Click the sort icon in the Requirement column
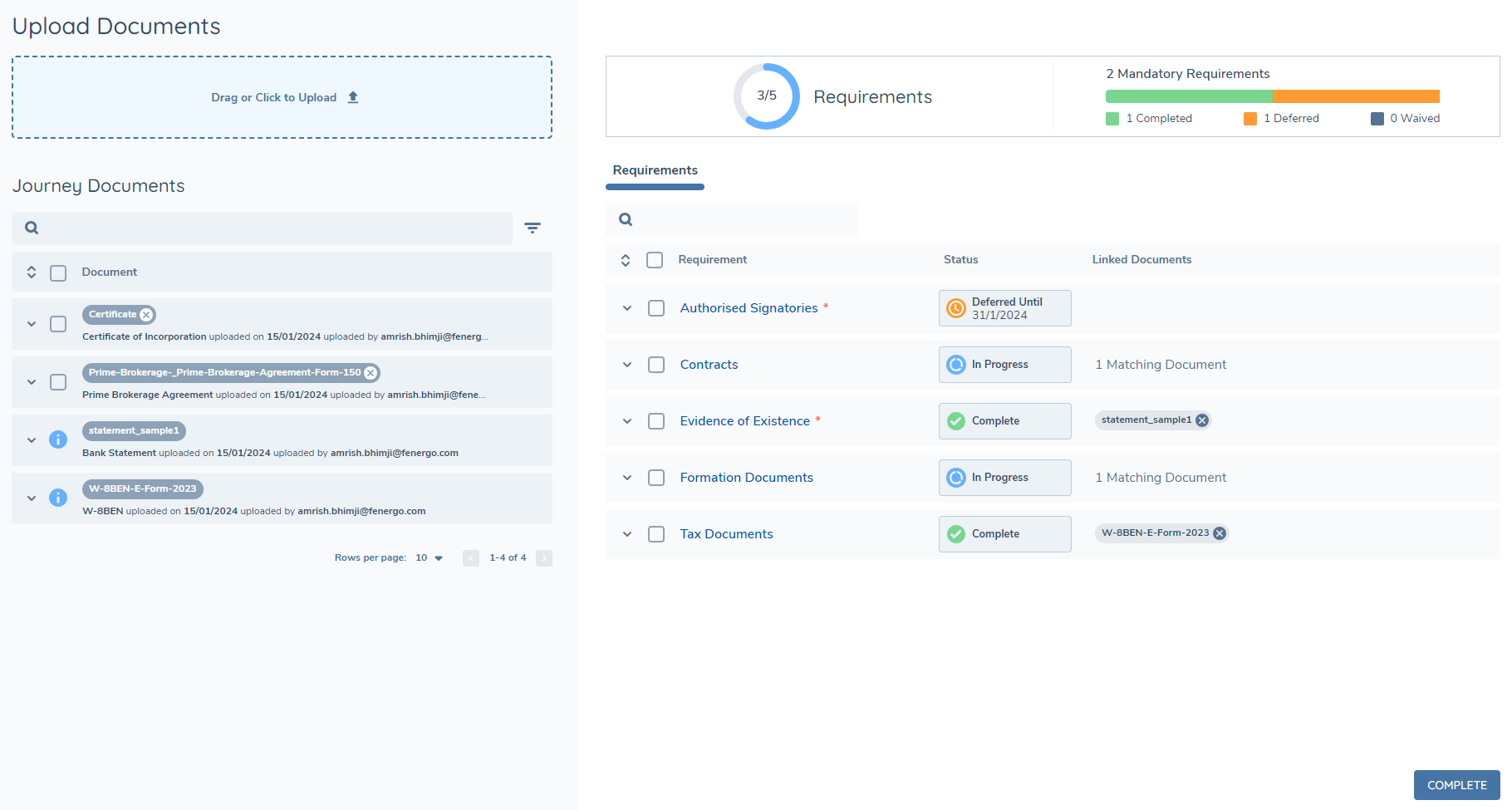The height and width of the screenshot is (810, 1512). (626, 259)
